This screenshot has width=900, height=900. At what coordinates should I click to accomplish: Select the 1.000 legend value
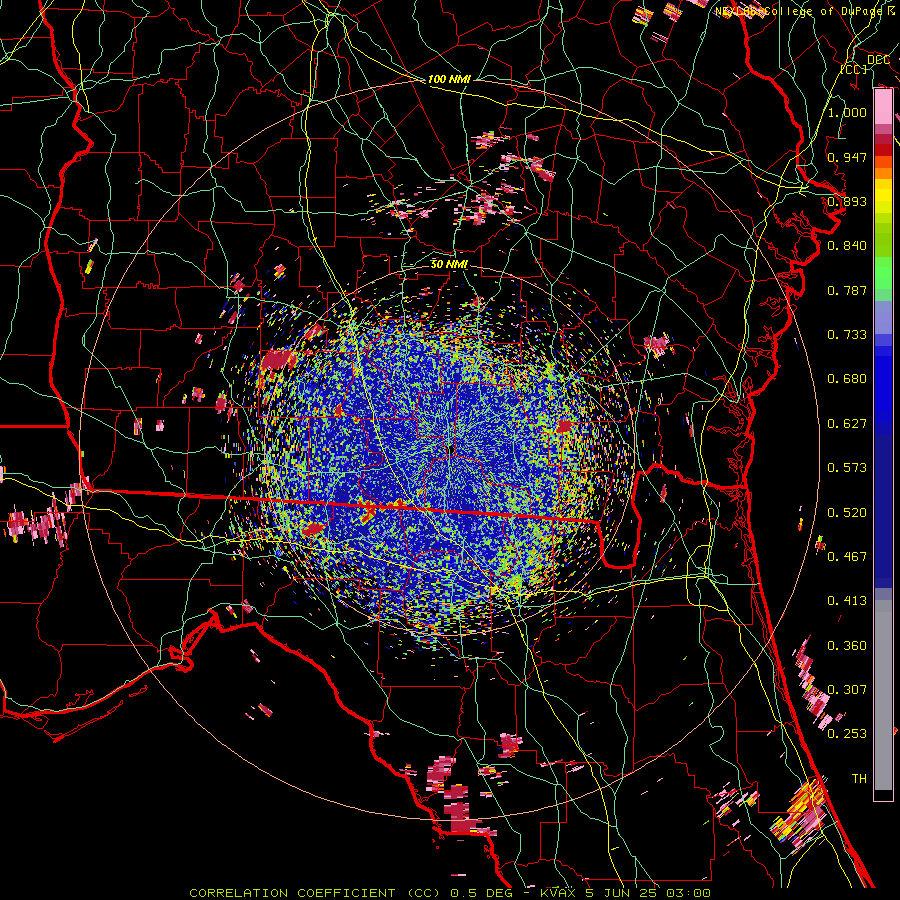click(x=847, y=112)
